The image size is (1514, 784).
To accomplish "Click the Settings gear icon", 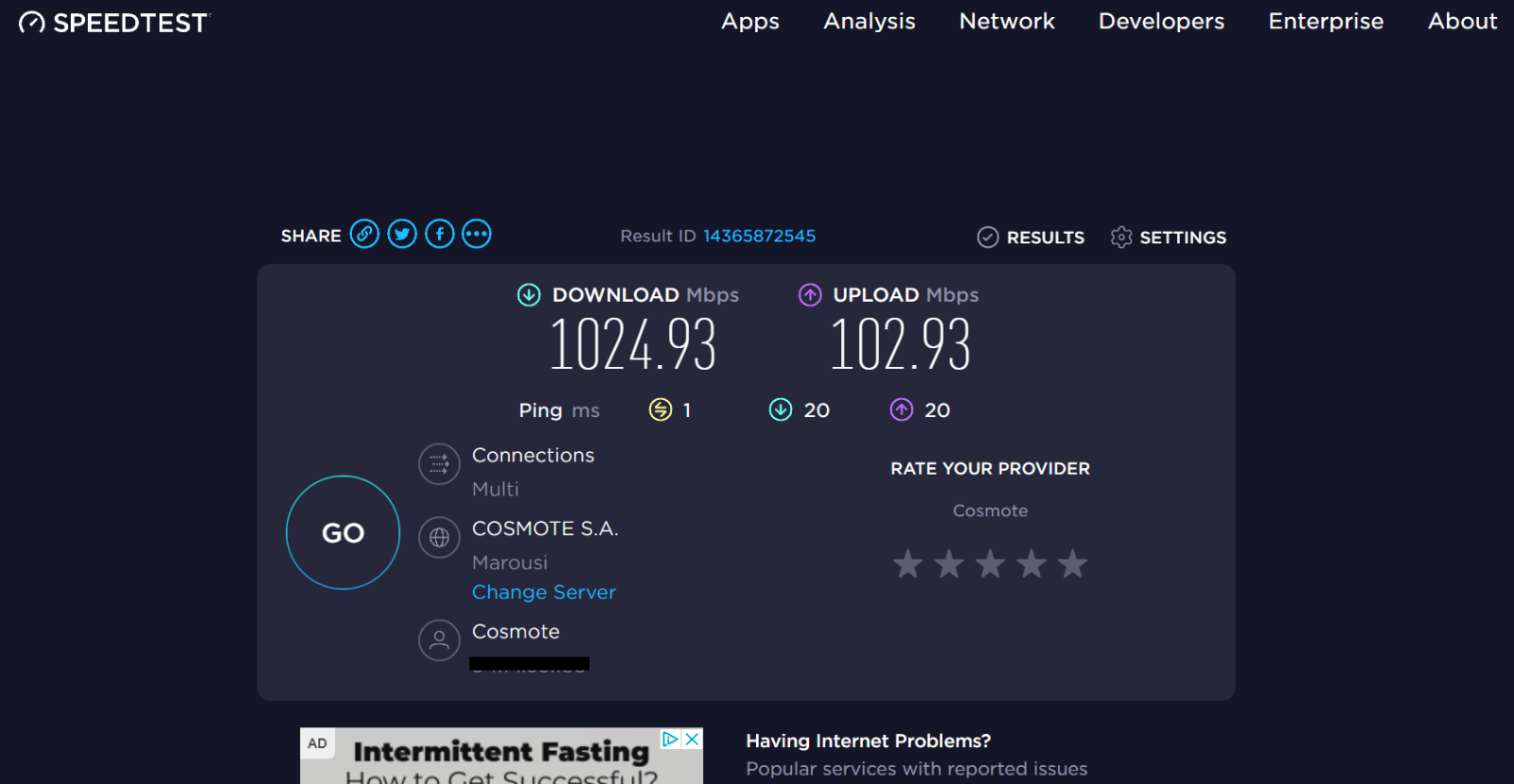I will click(1121, 237).
